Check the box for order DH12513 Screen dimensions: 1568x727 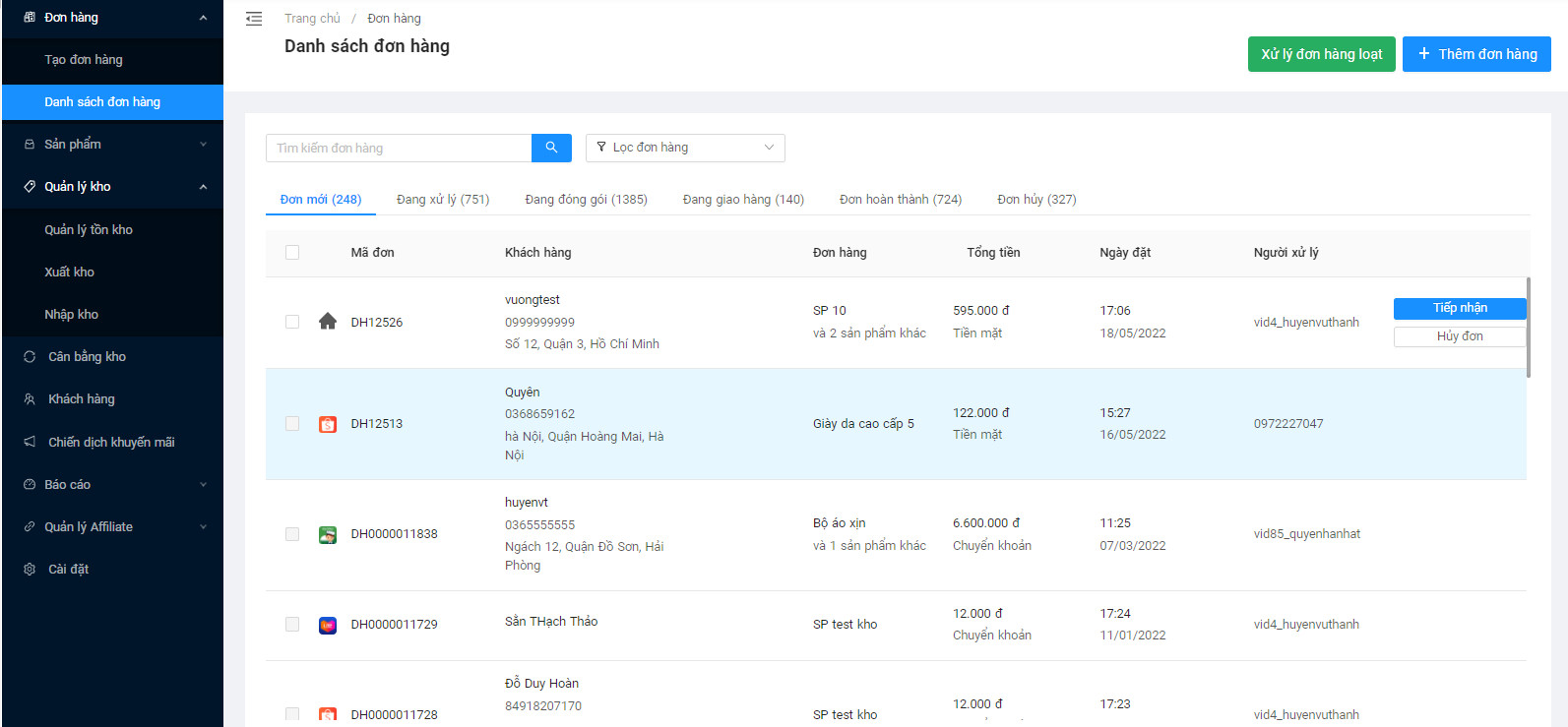(x=292, y=424)
